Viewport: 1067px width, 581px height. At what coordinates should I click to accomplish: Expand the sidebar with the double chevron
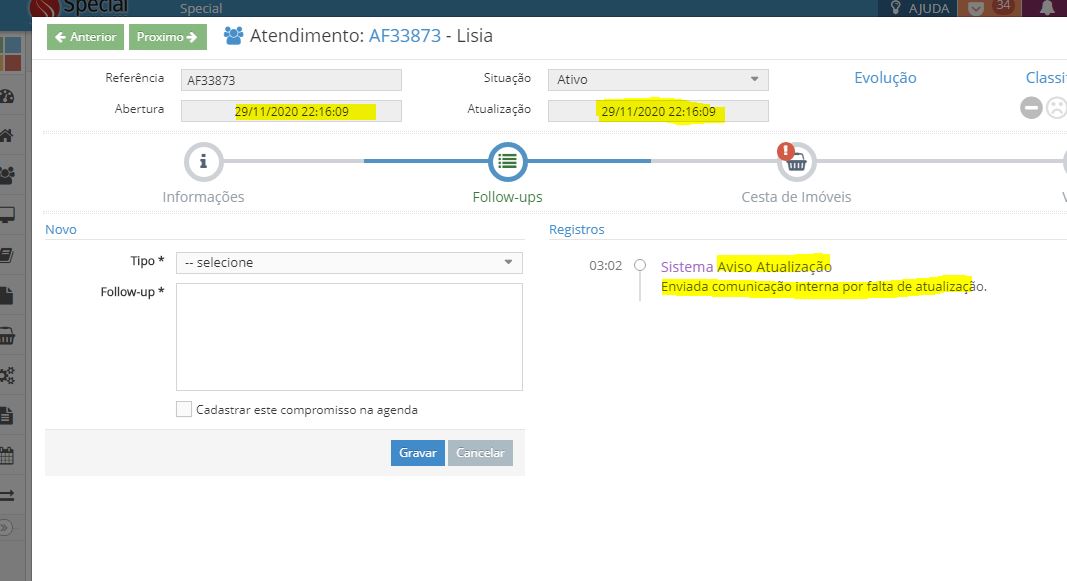6,527
